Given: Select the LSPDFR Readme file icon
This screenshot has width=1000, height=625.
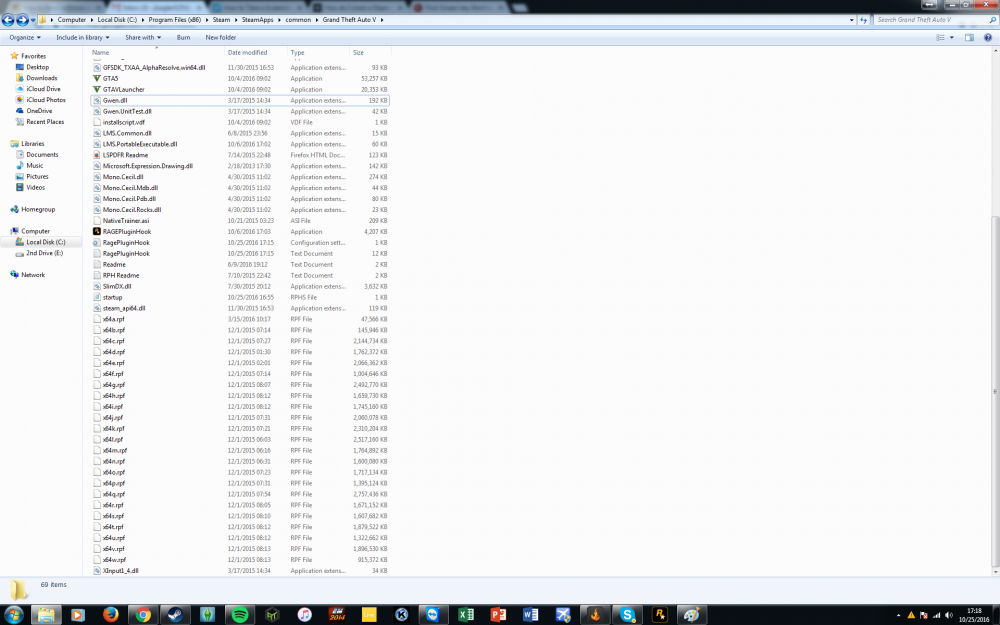Looking at the screenshot, I should pos(97,155).
